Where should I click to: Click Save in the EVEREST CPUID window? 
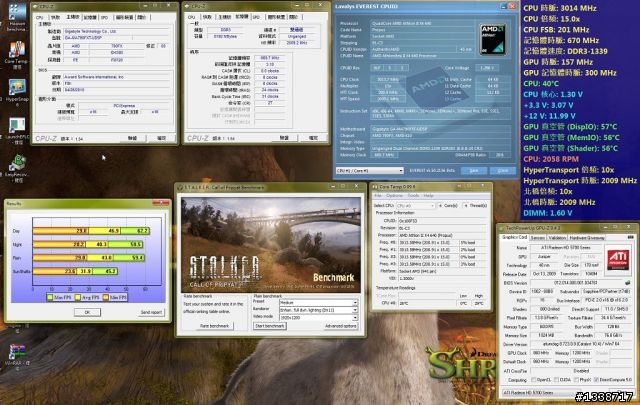pos(474,171)
